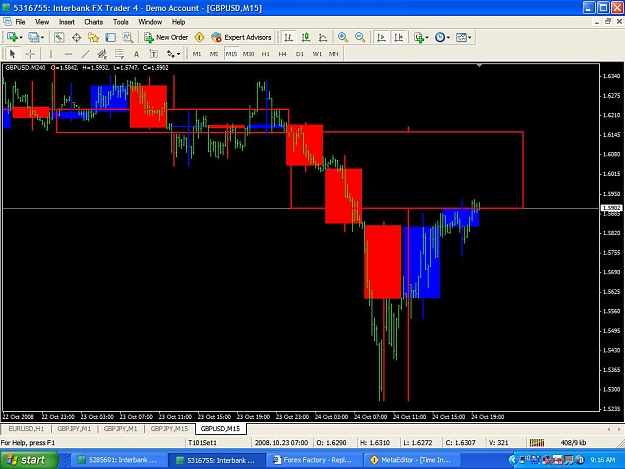Select the Text 'A' tool
This screenshot has height=469, width=625.
click(x=136, y=54)
